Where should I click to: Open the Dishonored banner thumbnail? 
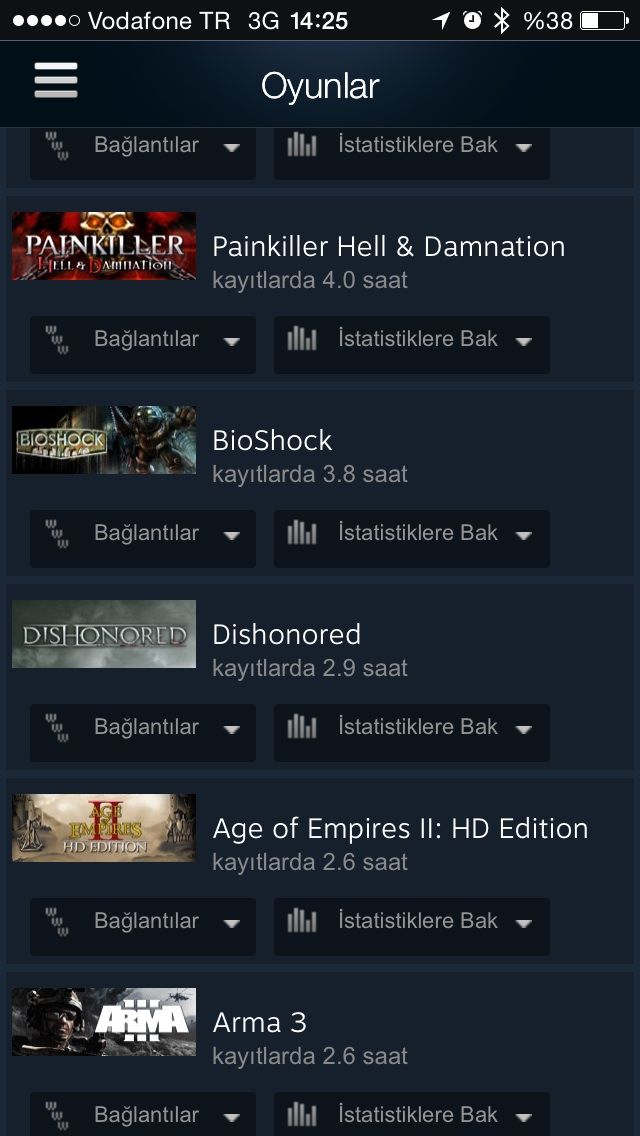point(104,634)
